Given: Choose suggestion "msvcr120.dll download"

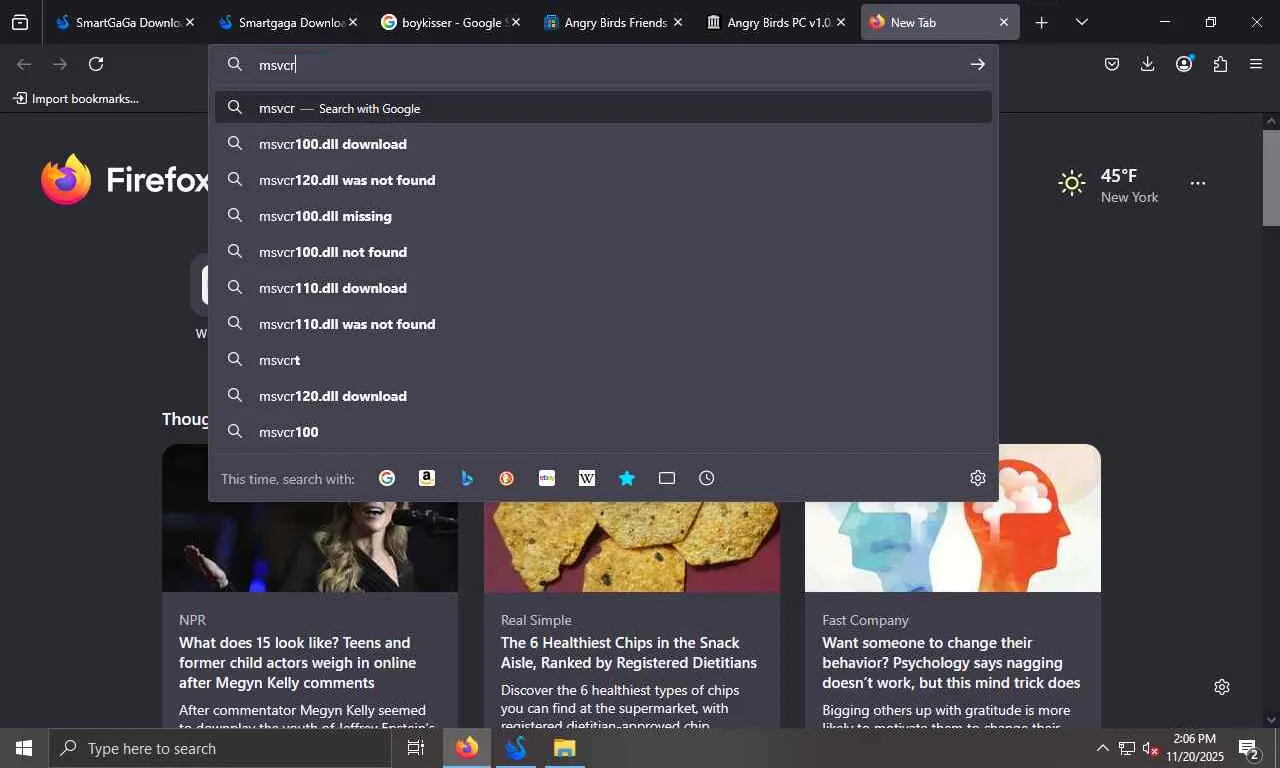Looking at the screenshot, I should 603,396.
